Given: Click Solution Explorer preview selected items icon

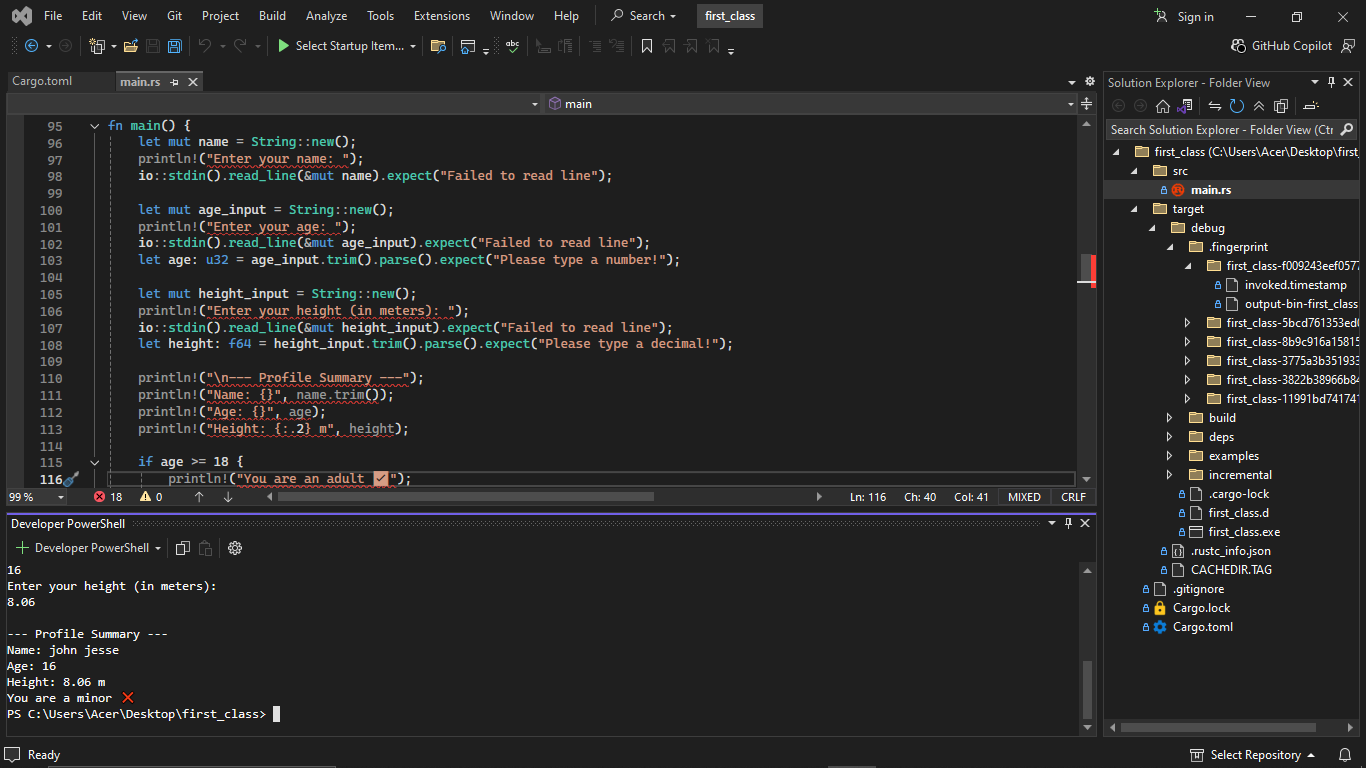Looking at the screenshot, I should click(1311, 106).
